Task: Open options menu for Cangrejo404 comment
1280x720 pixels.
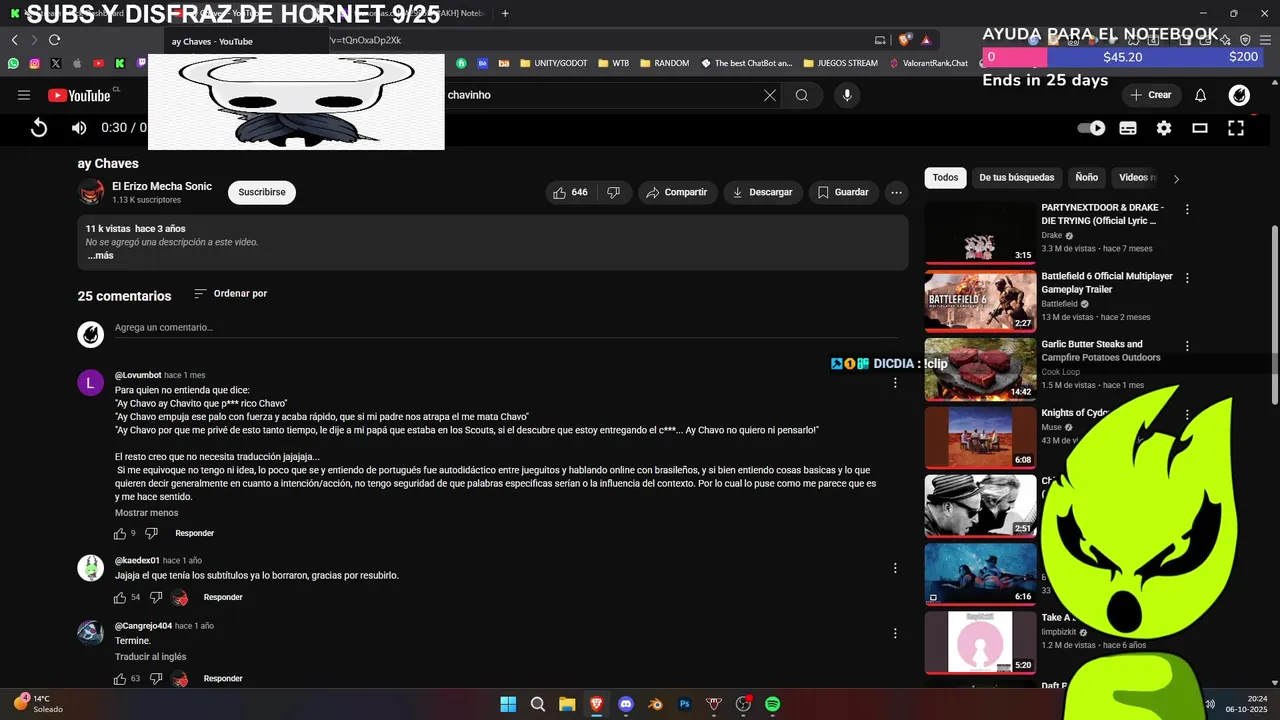Action: point(895,633)
